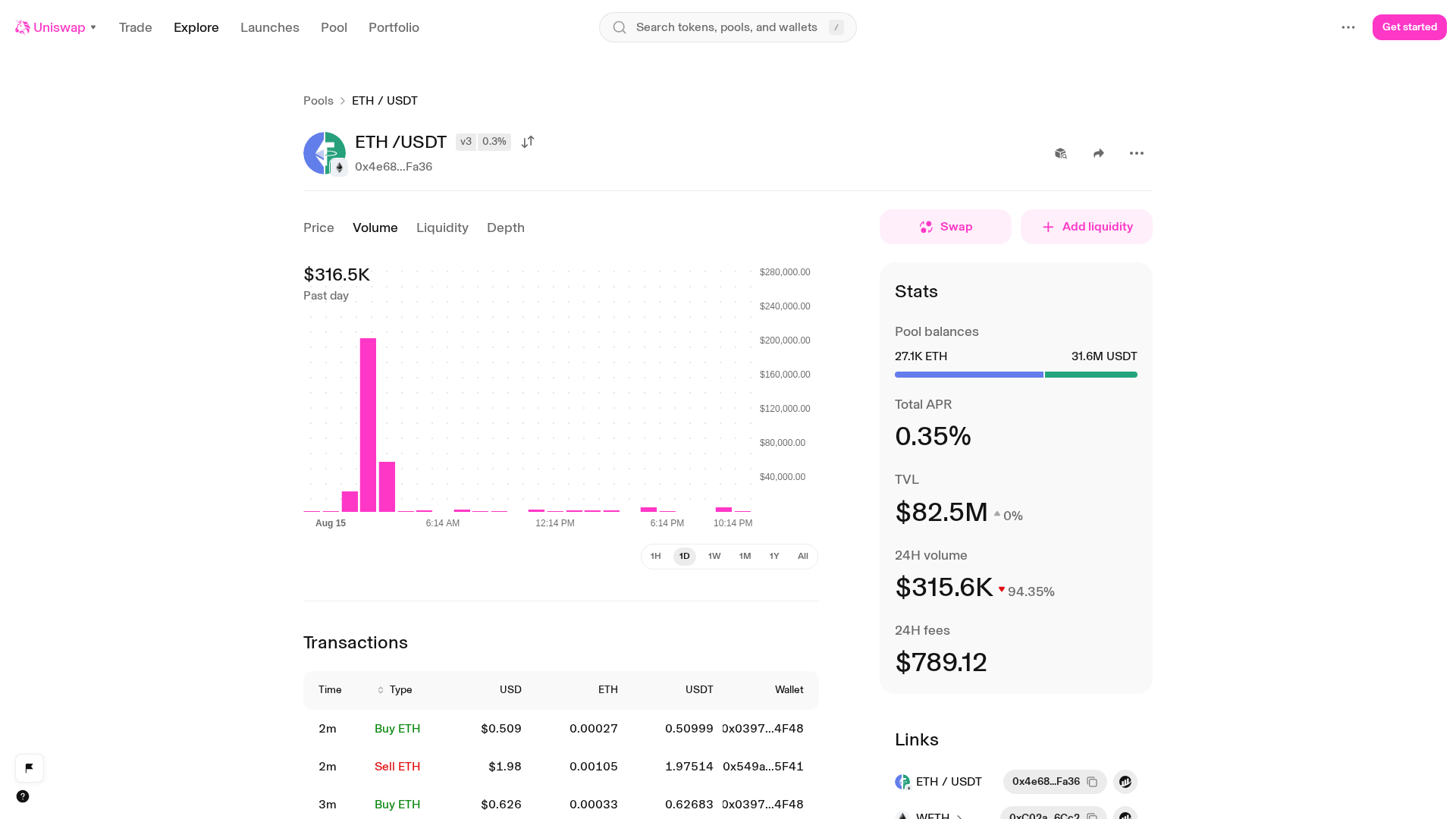Click the magnifier icon in the search bar

[x=620, y=27]
